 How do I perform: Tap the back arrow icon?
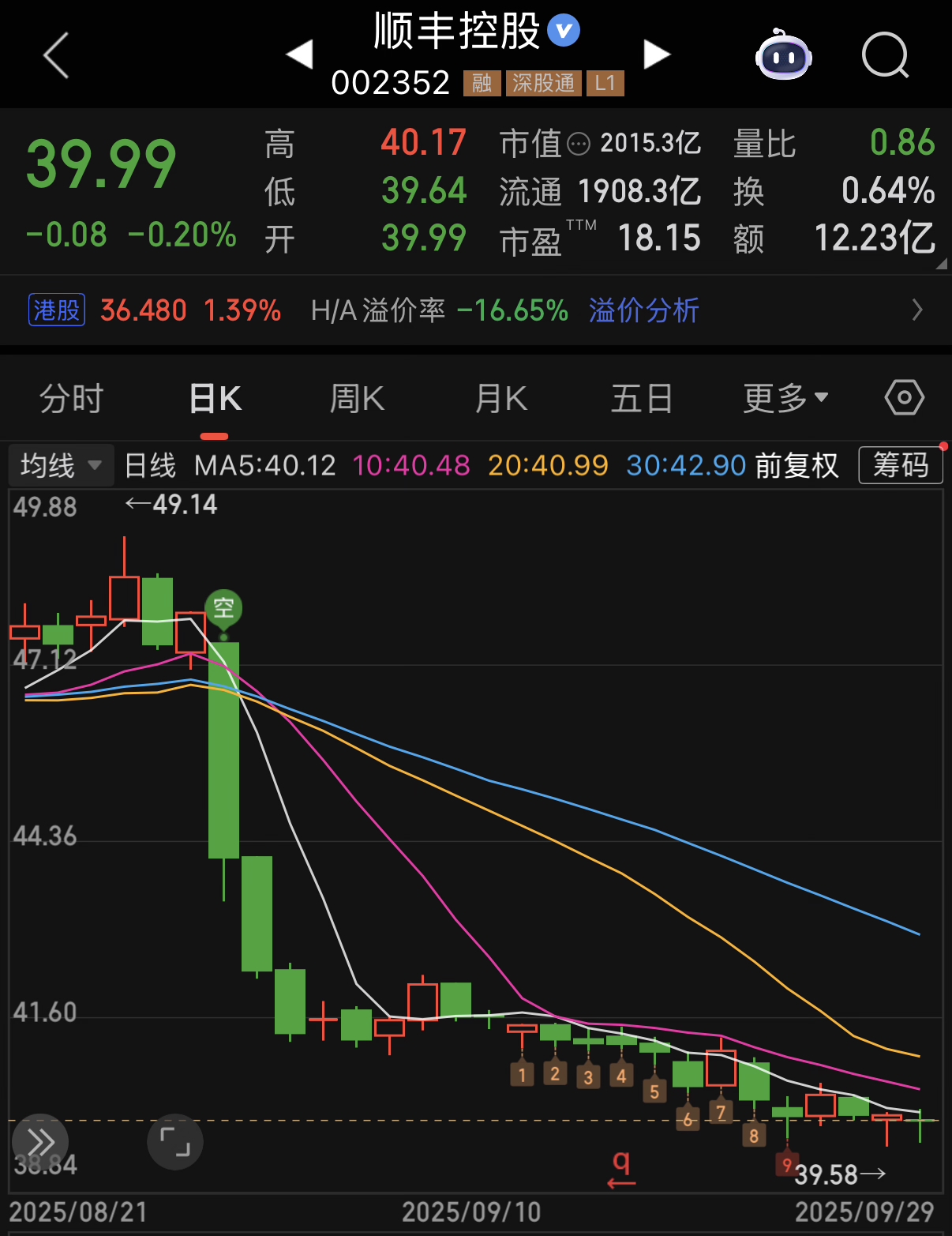click(56, 56)
